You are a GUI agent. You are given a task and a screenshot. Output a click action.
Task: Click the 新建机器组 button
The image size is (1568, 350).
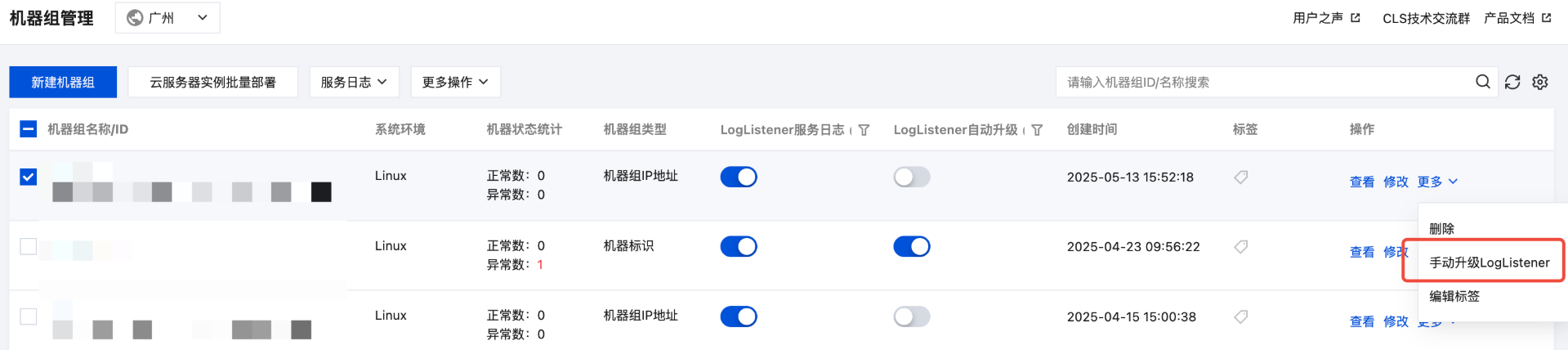tap(63, 82)
